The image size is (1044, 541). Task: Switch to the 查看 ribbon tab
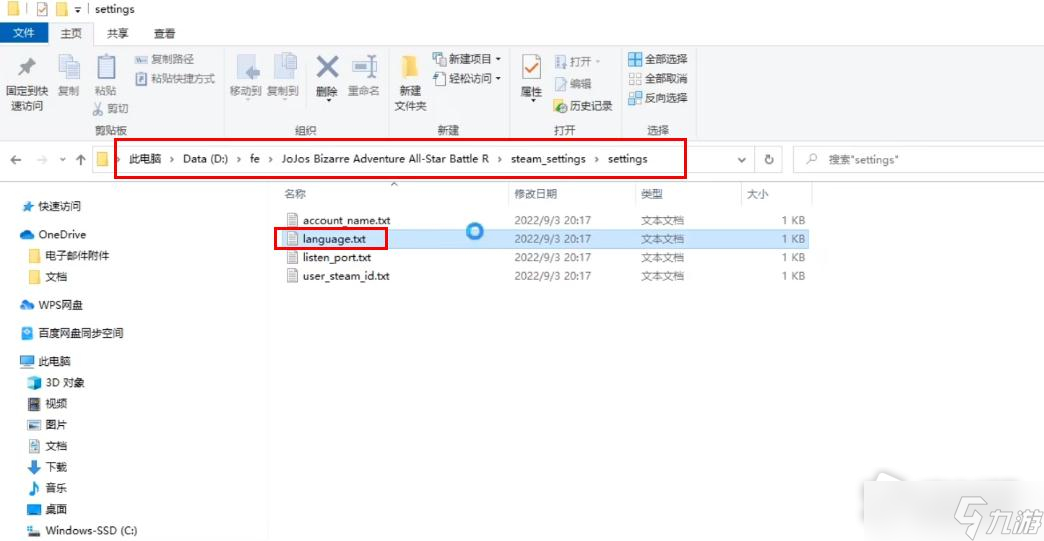coord(165,34)
